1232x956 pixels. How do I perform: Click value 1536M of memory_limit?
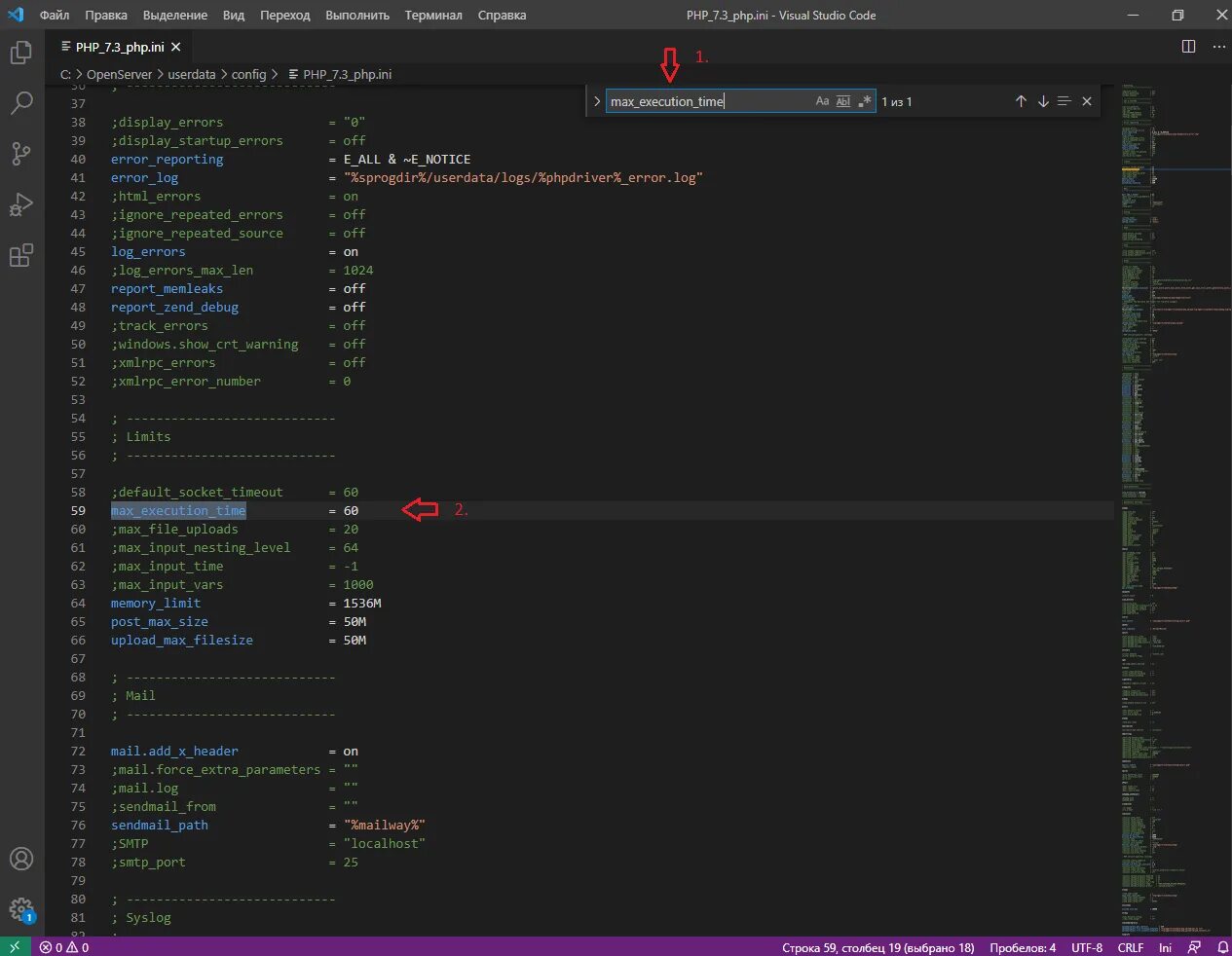pos(362,603)
